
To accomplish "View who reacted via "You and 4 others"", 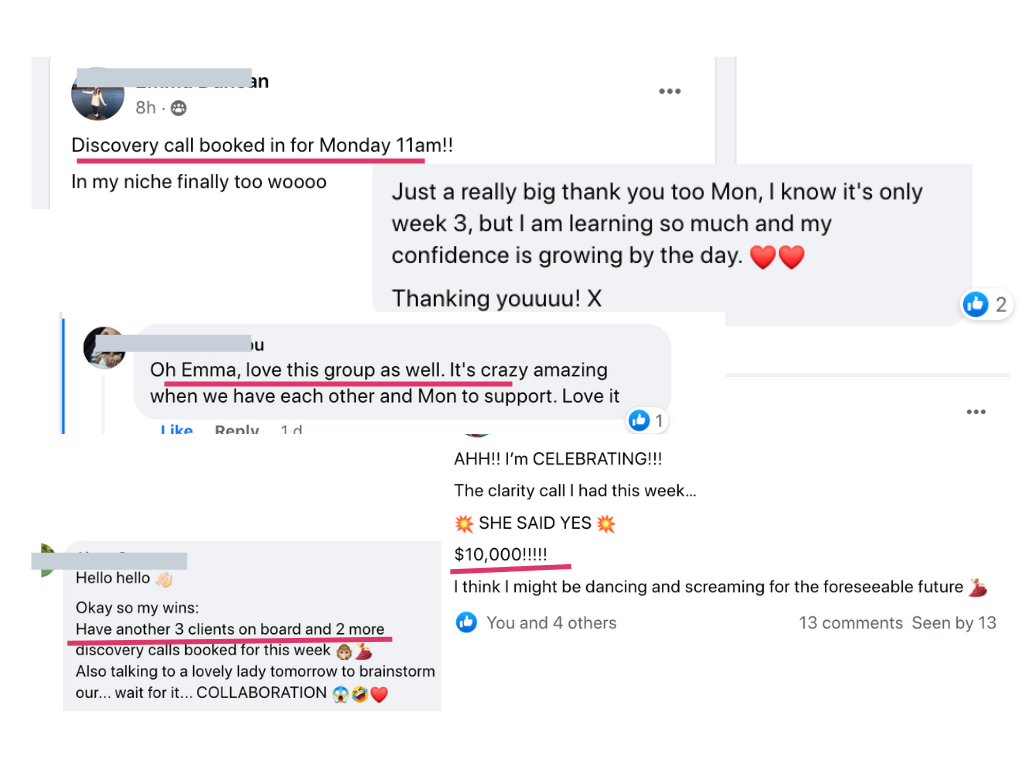I will click(x=551, y=623).
